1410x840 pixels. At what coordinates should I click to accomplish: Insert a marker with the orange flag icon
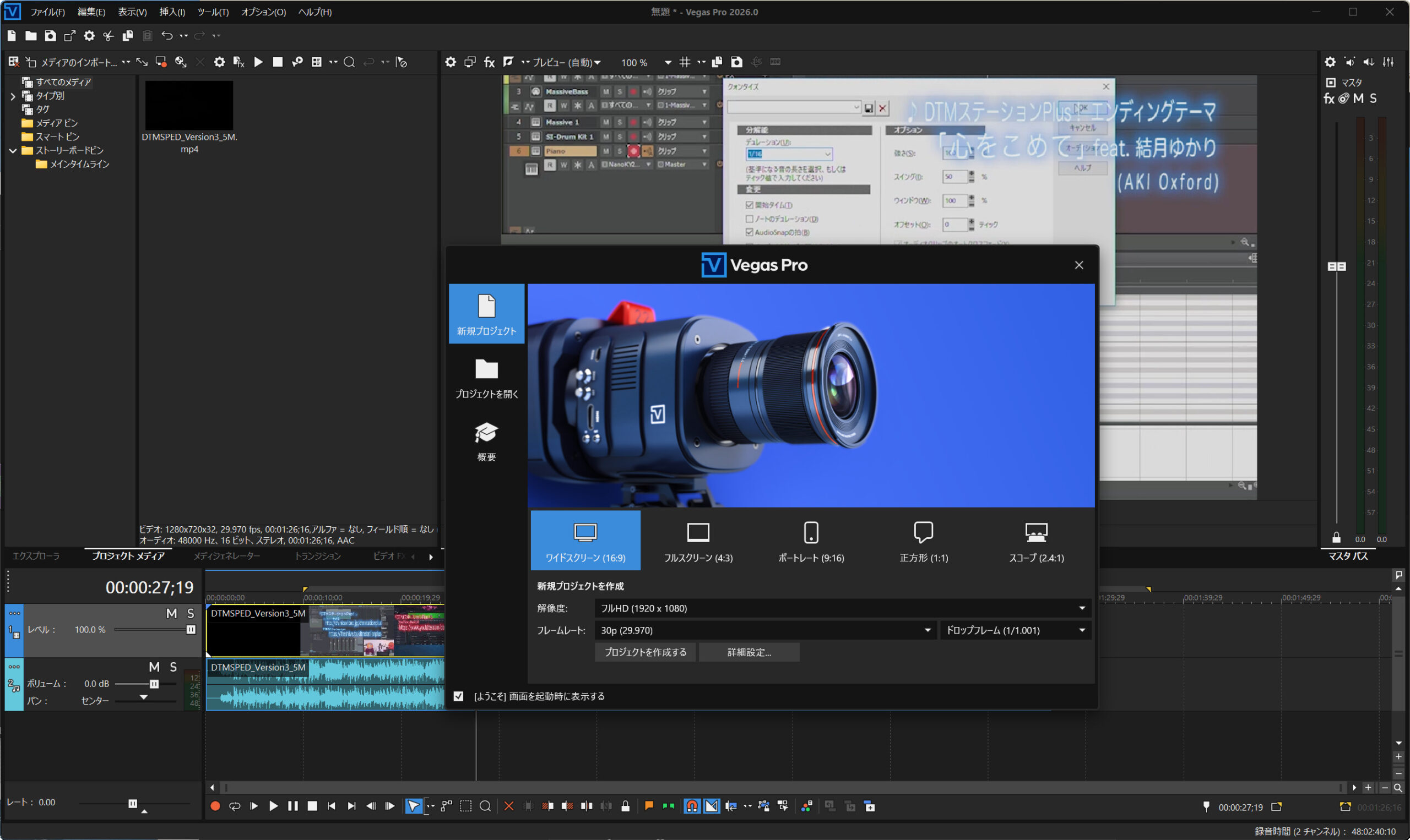(649, 806)
